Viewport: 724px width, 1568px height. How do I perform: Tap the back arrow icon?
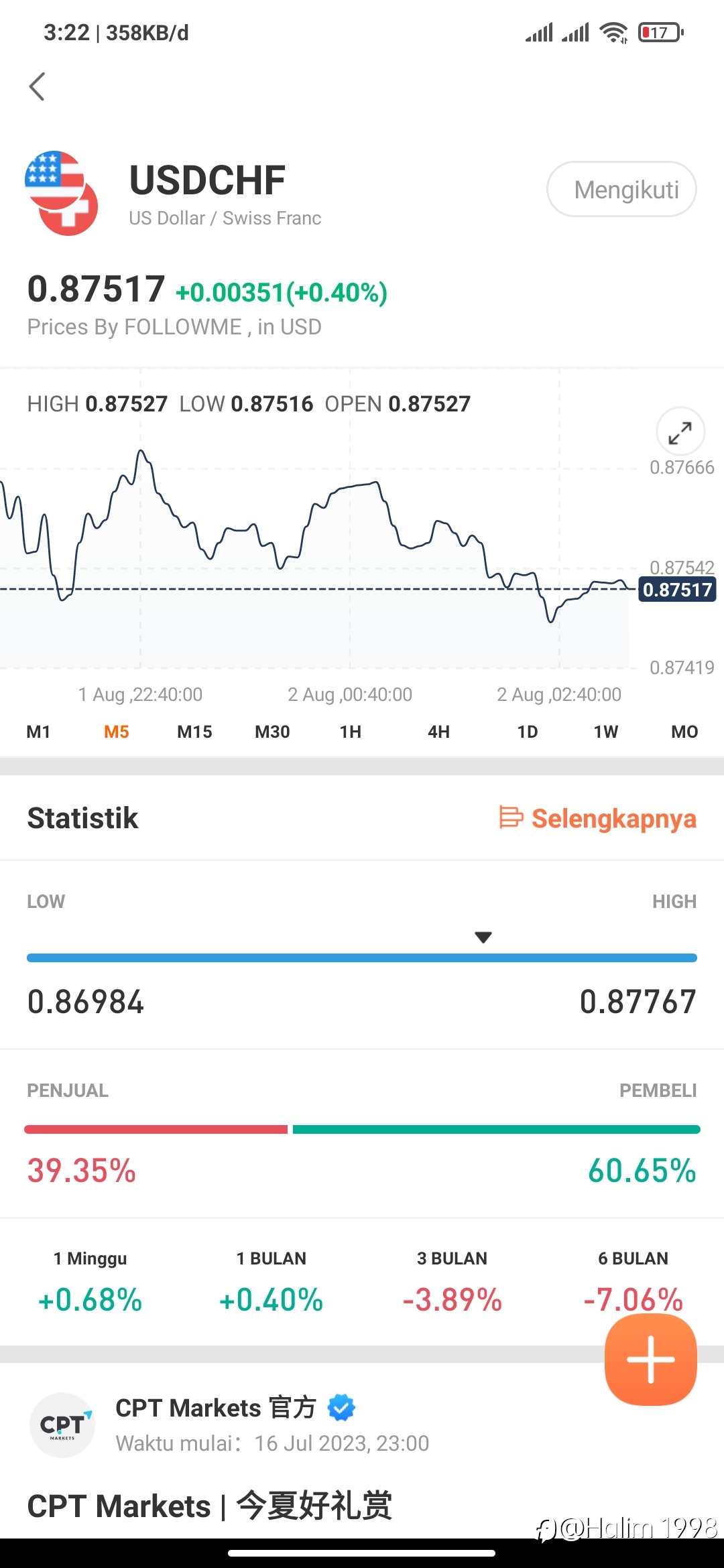click(x=37, y=86)
